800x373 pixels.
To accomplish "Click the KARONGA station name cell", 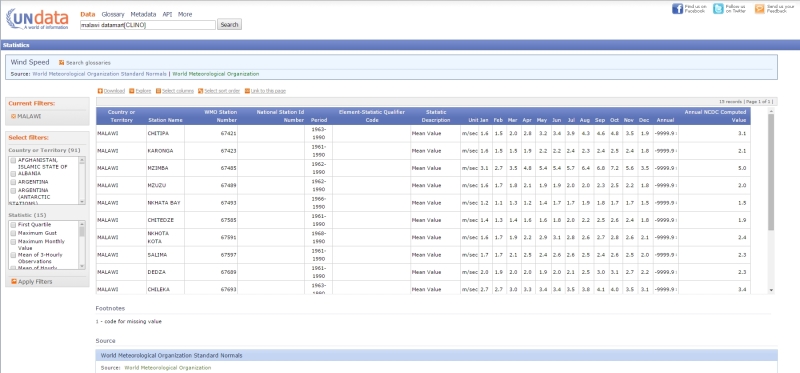I will (165, 151).
